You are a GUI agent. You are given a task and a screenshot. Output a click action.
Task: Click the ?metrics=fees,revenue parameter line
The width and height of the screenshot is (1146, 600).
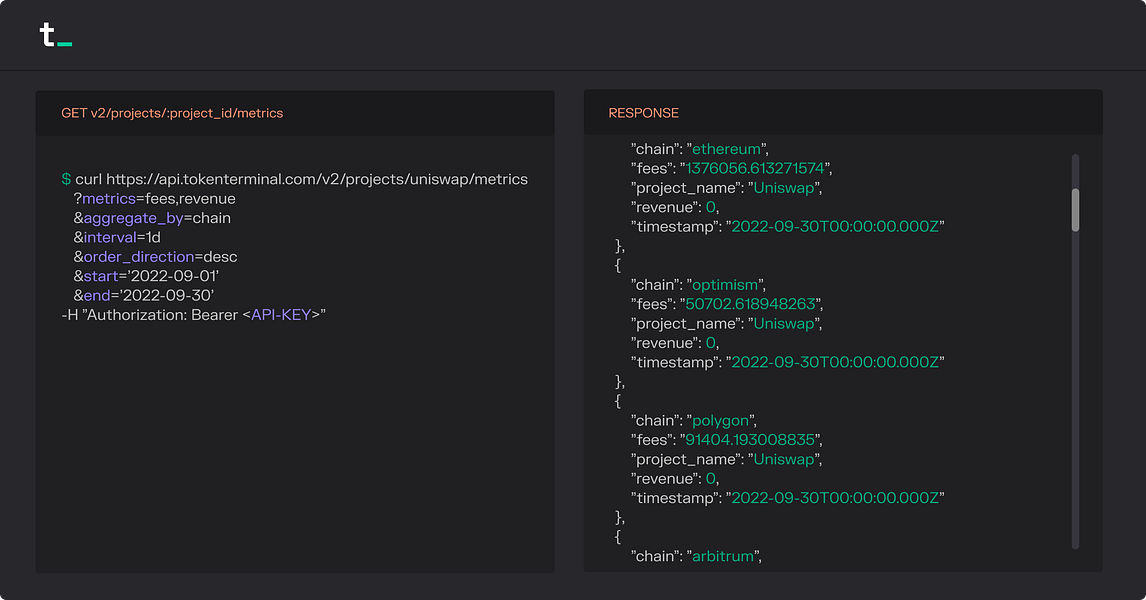154,199
